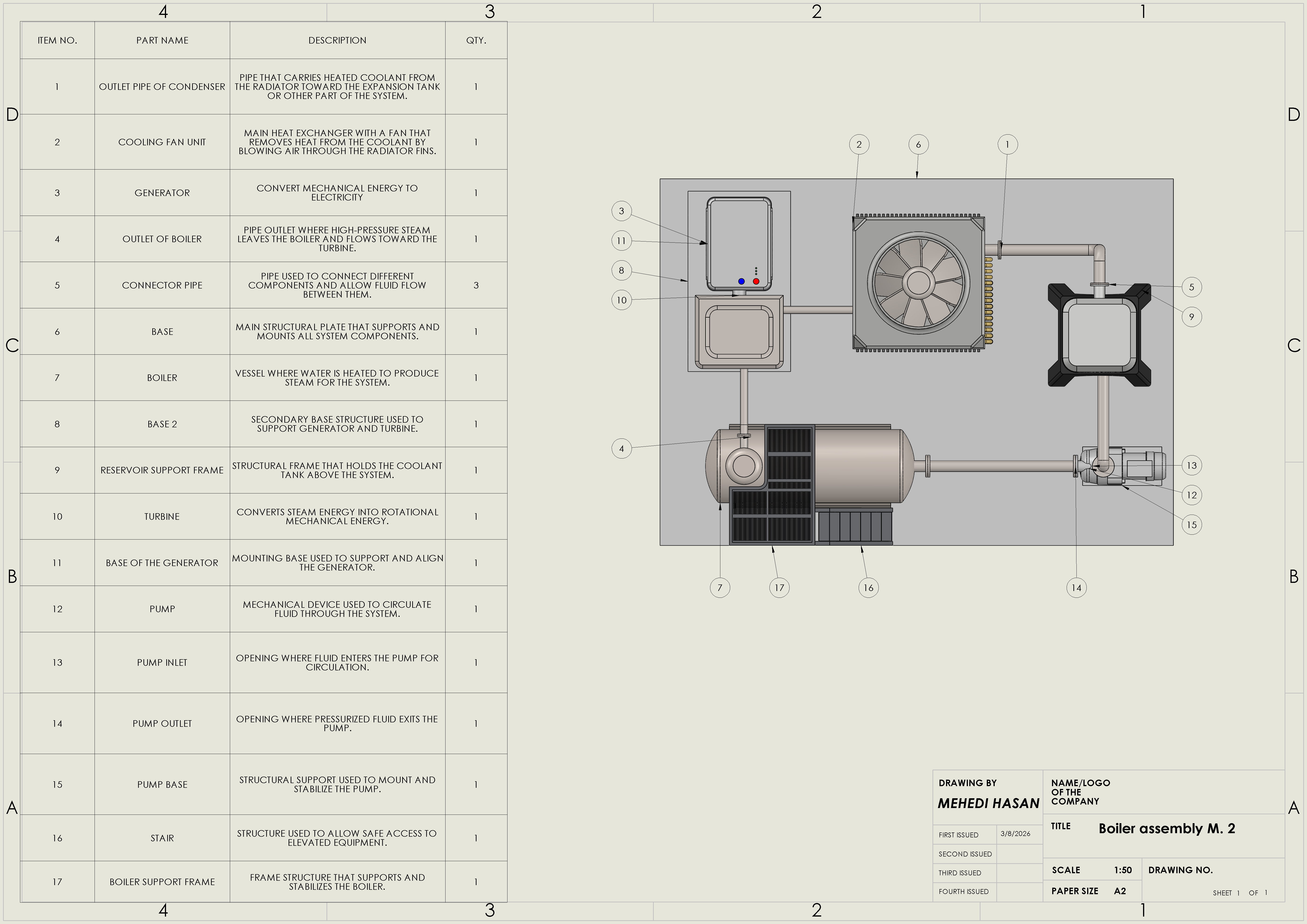
Task: Click the PART NAME column header
Action: click(x=162, y=41)
